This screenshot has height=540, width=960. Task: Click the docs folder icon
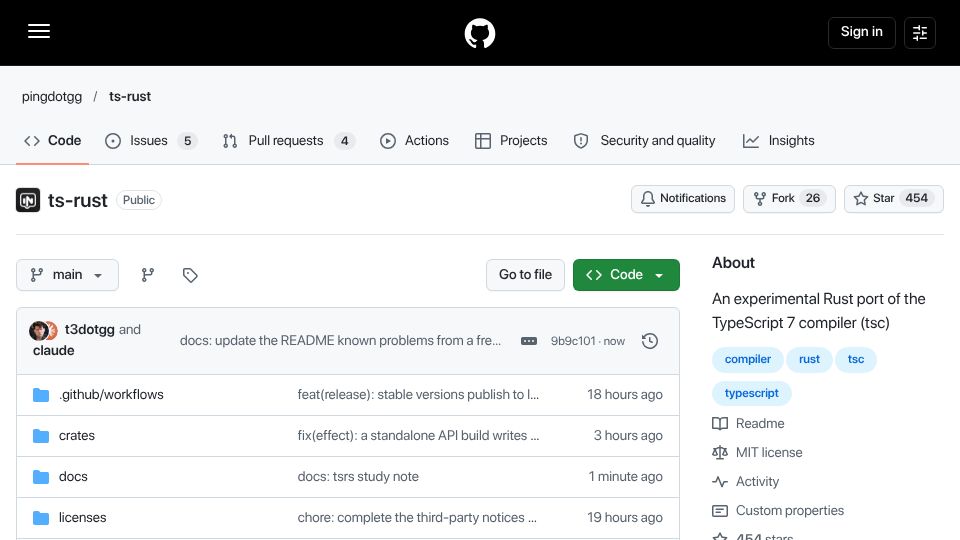pyautogui.click(x=41, y=477)
